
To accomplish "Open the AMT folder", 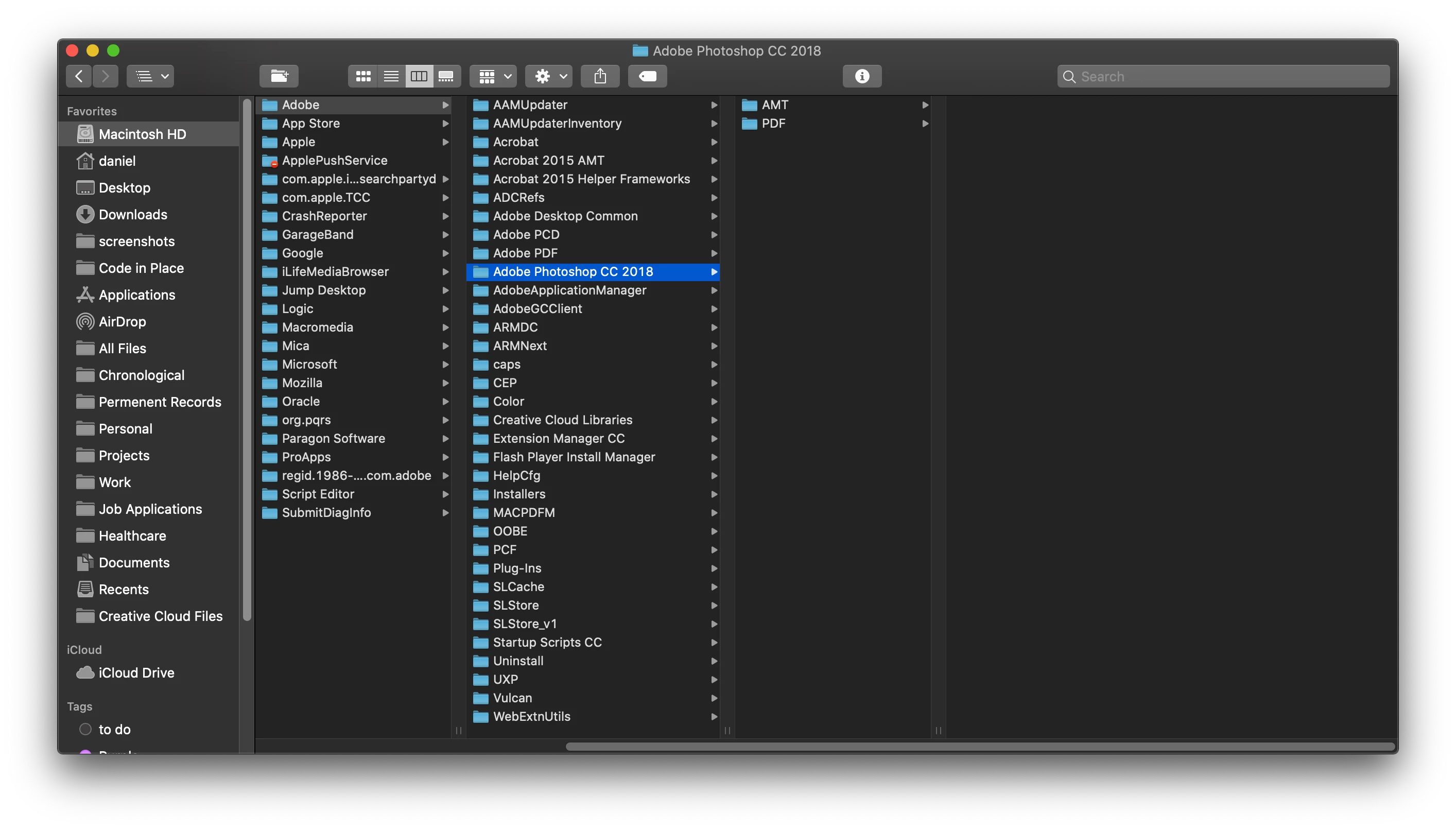I will tap(775, 105).
